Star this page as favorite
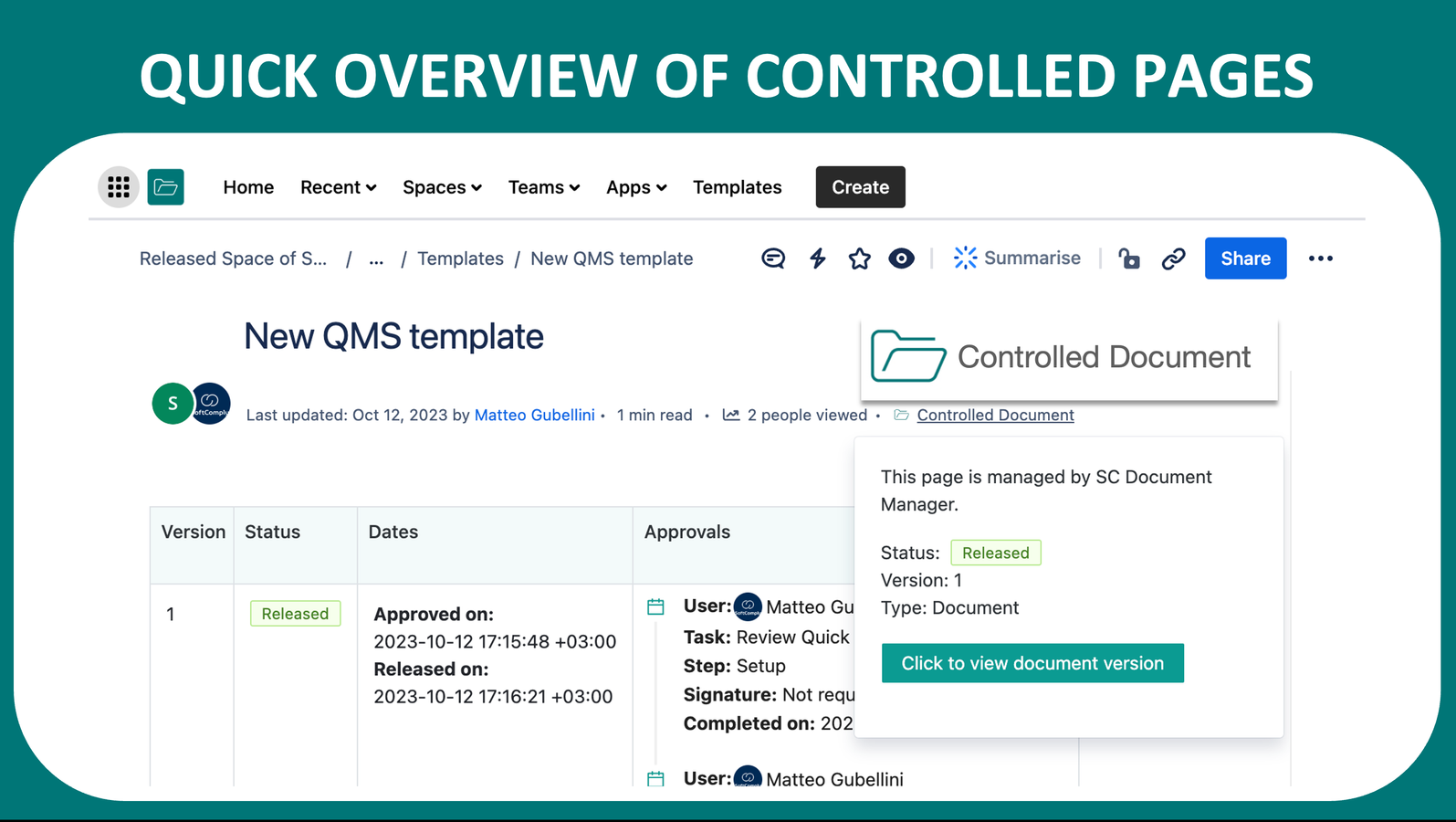 coord(859,258)
